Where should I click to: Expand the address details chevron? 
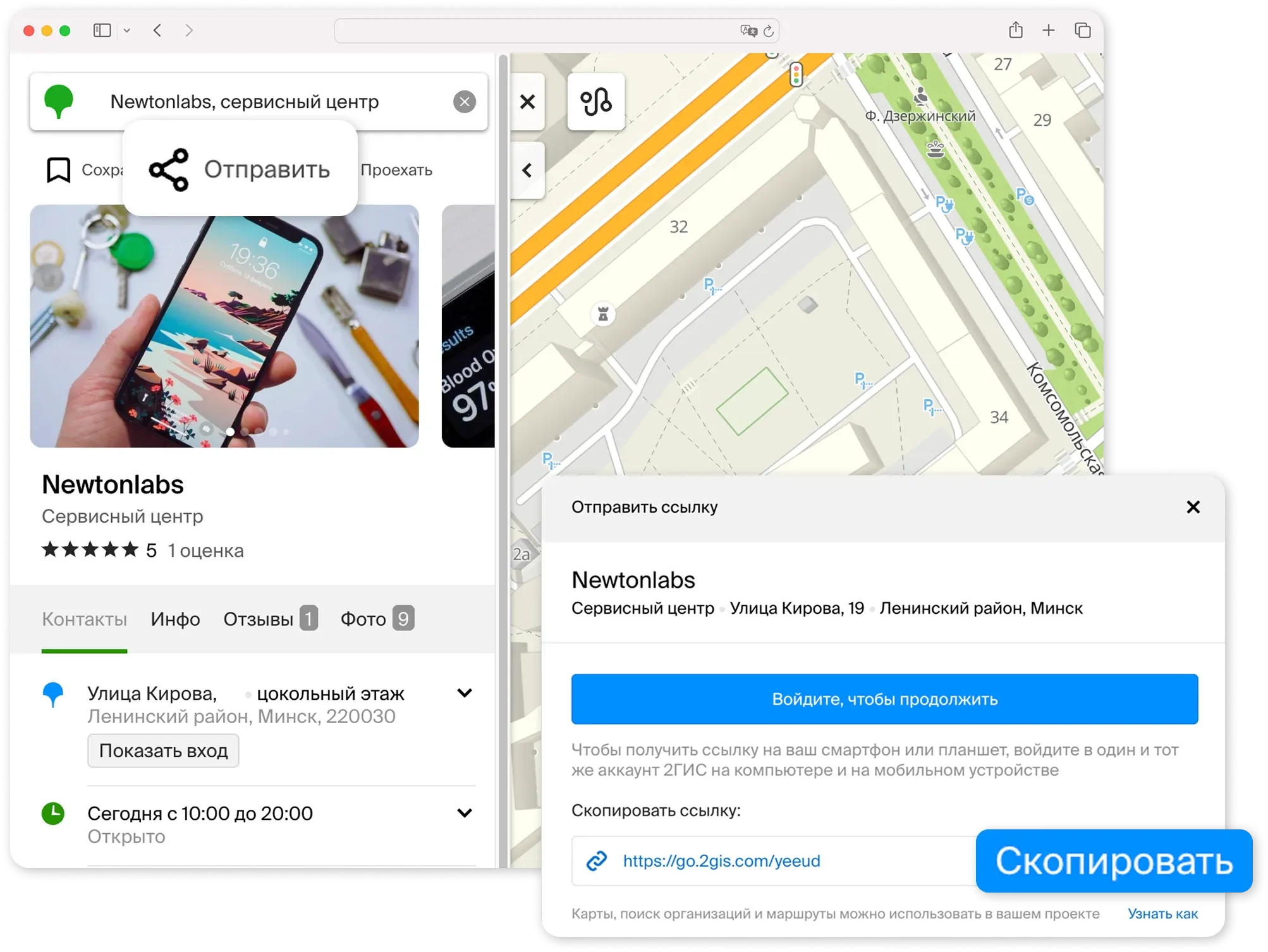465,693
